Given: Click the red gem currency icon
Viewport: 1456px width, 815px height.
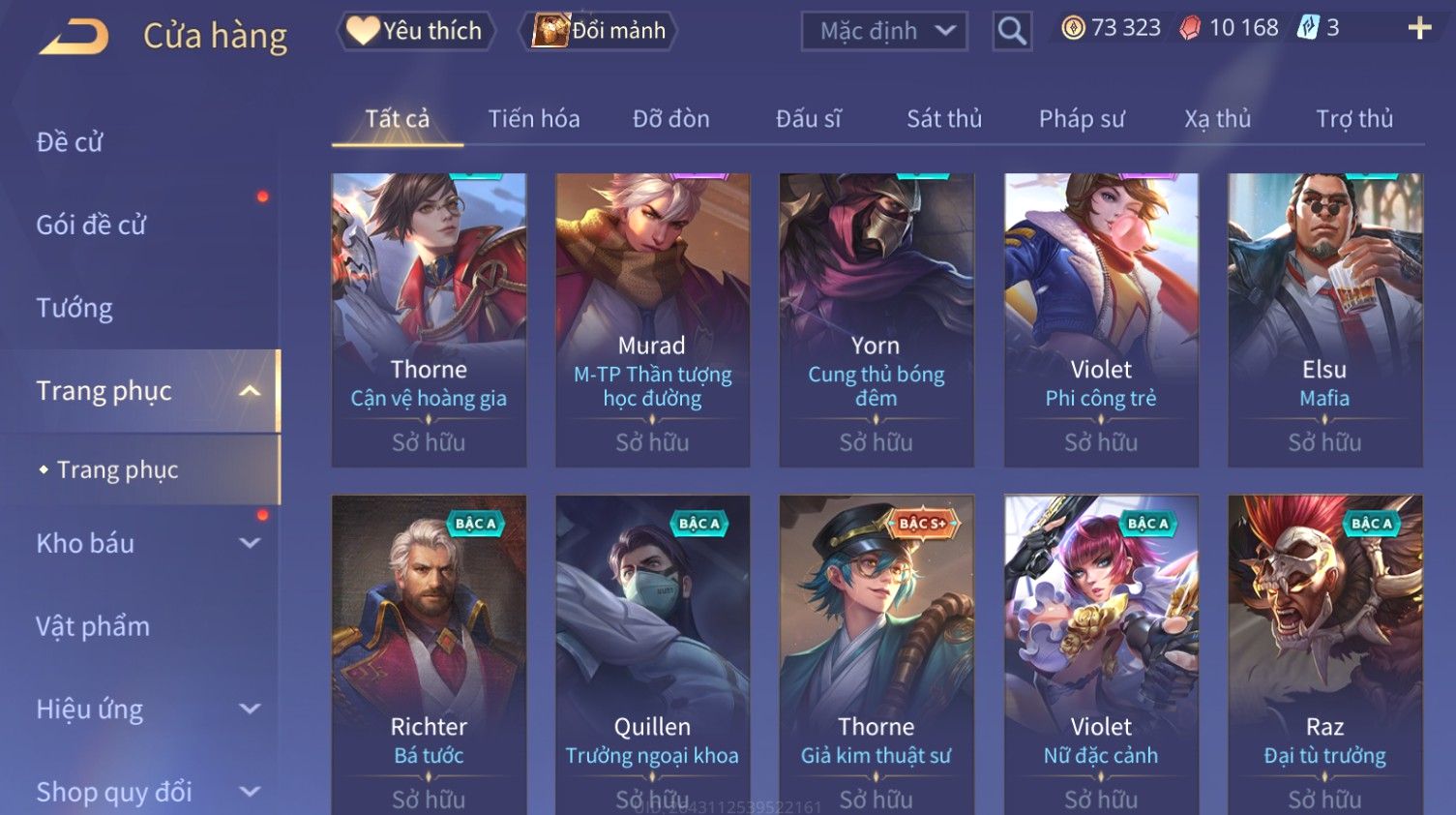Looking at the screenshot, I should [x=1190, y=28].
